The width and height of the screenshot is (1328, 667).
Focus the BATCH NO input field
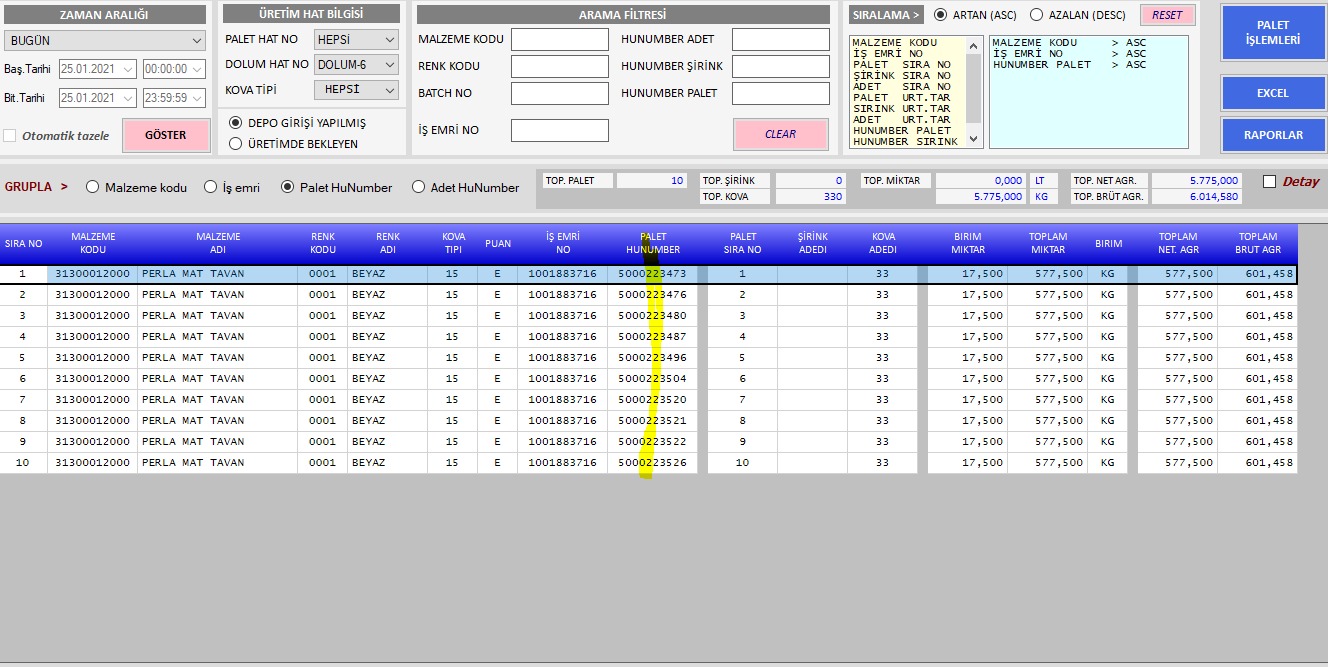(559, 93)
